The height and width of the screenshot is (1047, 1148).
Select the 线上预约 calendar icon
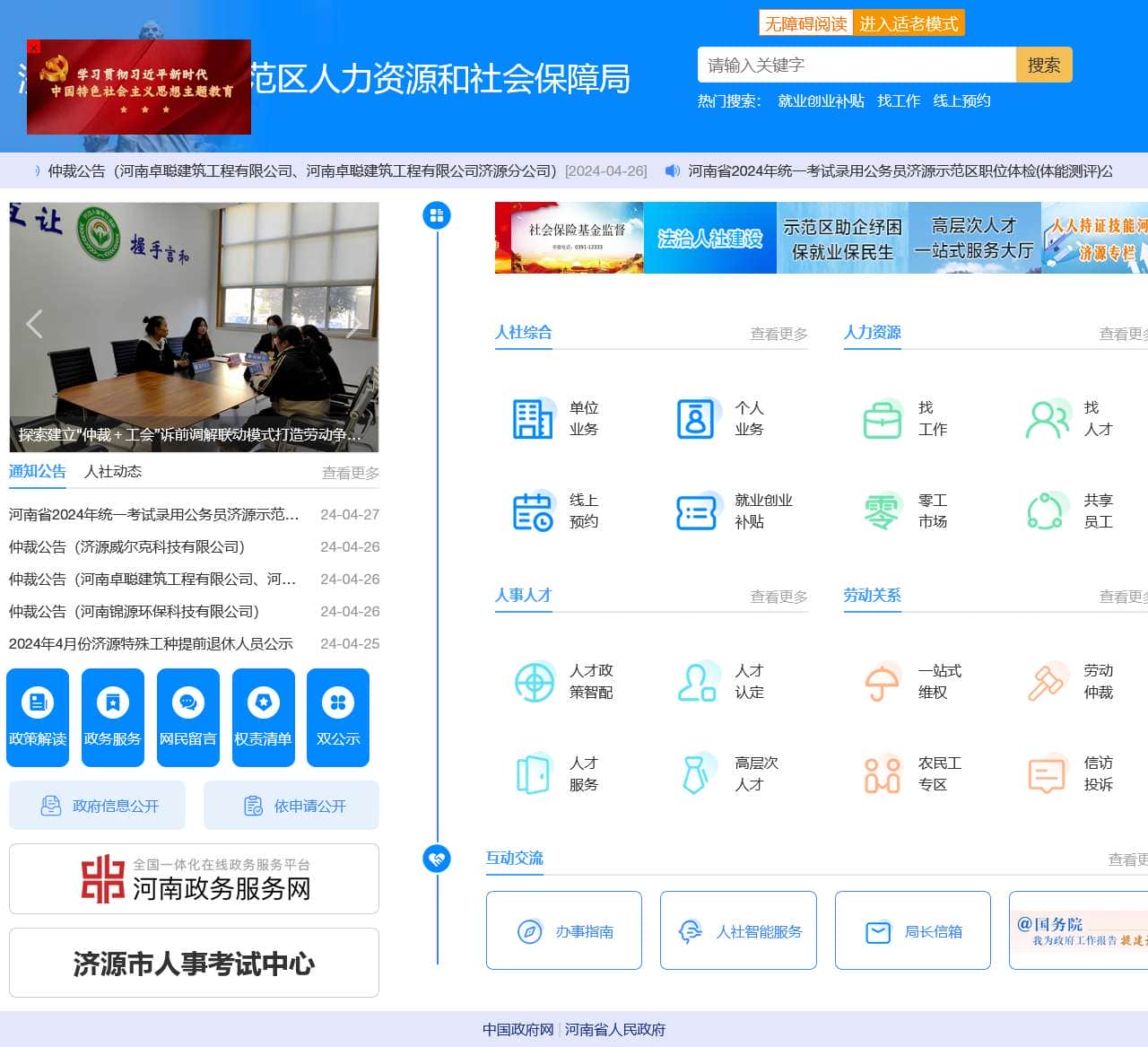[x=533, y=511]
